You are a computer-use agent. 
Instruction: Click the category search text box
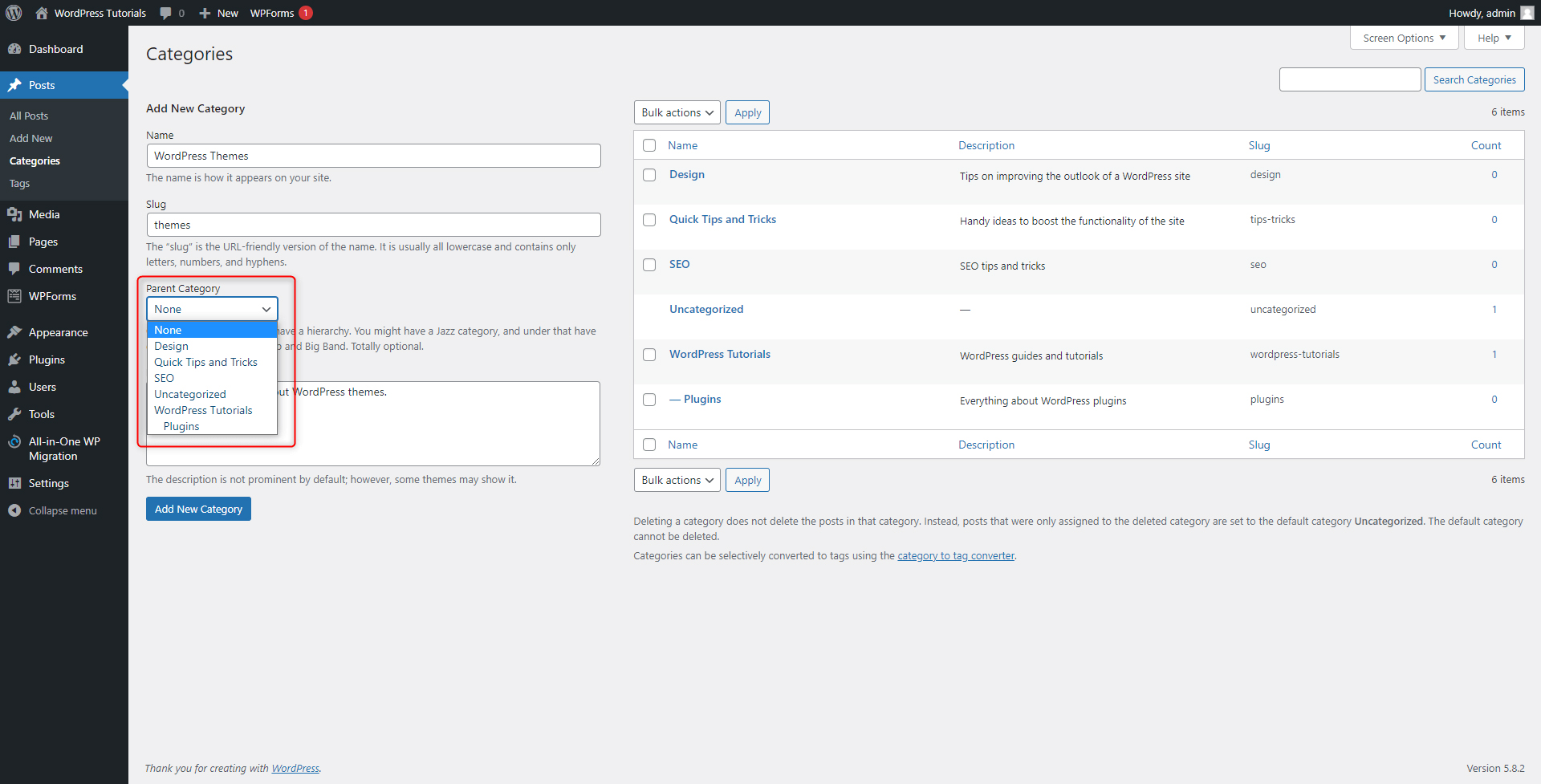tap(1350, 79)
